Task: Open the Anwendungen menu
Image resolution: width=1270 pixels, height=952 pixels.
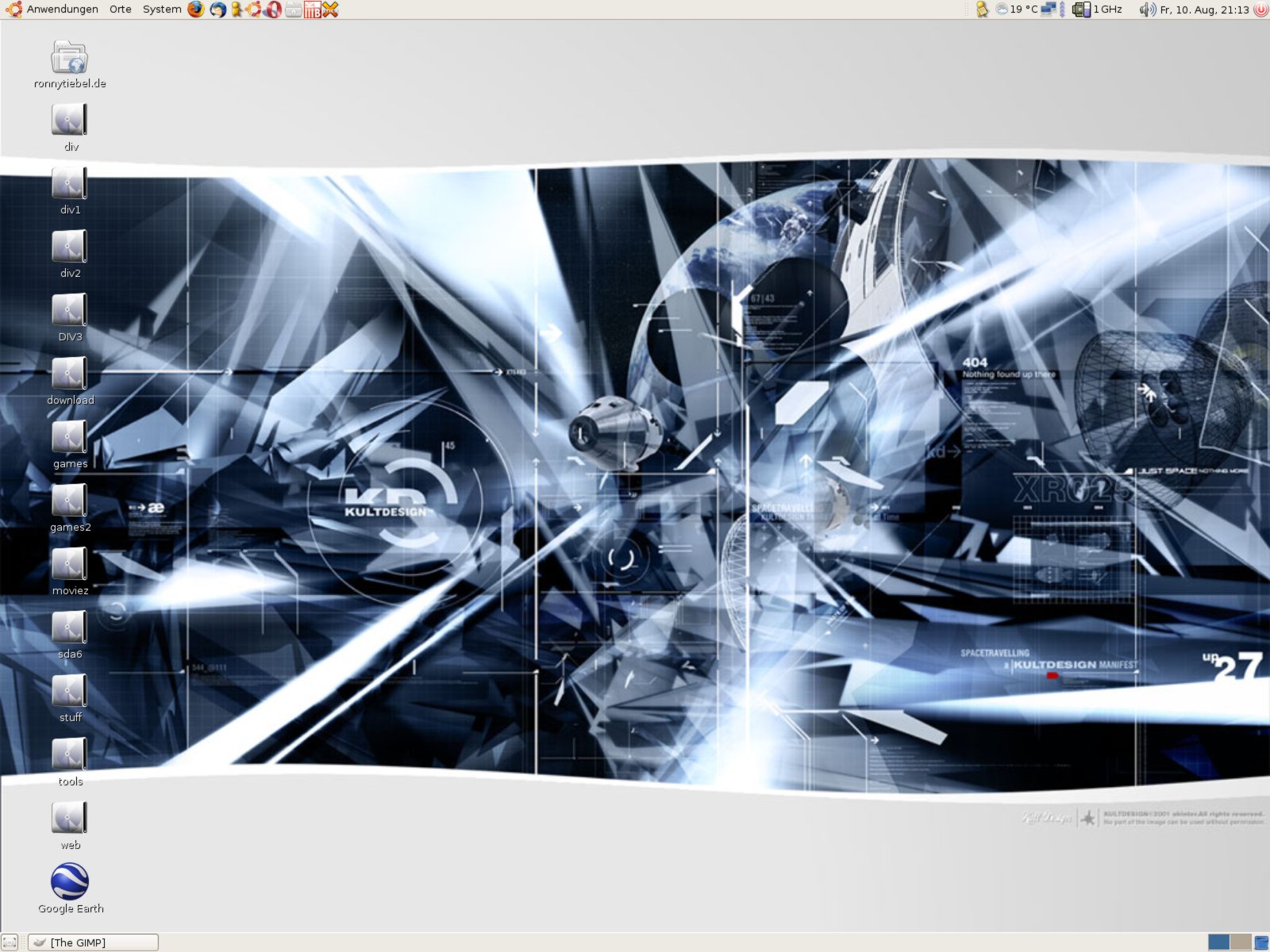Action: pyautogui.click(x=52, y=10)
